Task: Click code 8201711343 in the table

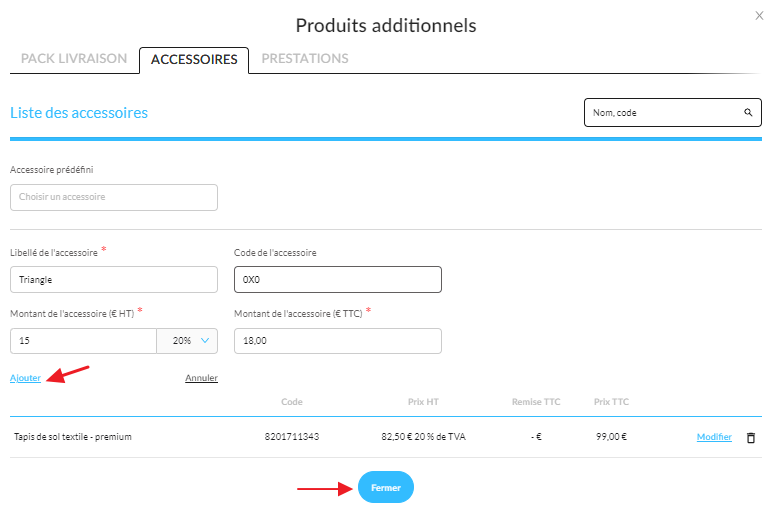Action: click(292, 437)
